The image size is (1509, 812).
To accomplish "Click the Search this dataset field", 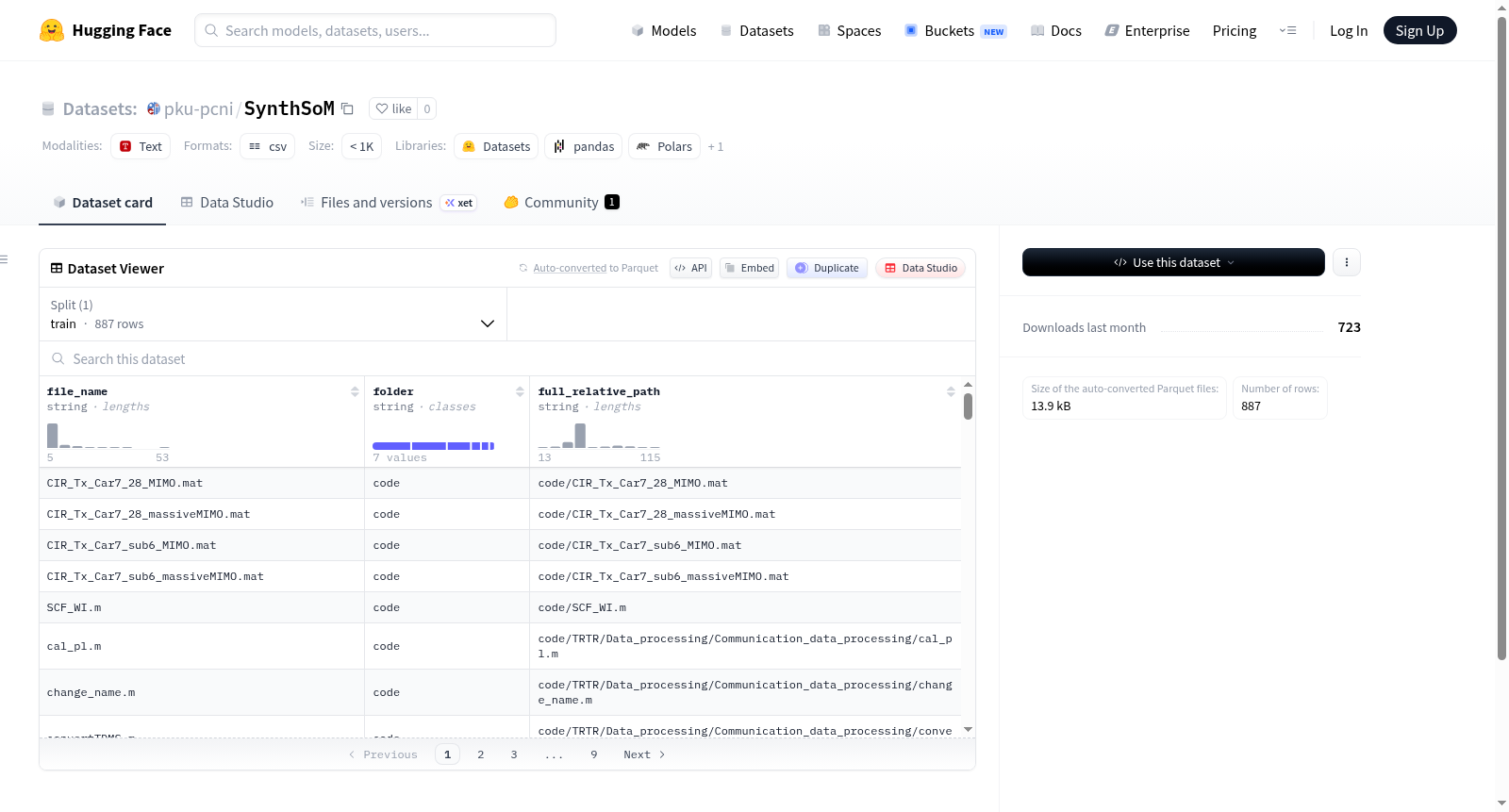I will click(507, 359).
